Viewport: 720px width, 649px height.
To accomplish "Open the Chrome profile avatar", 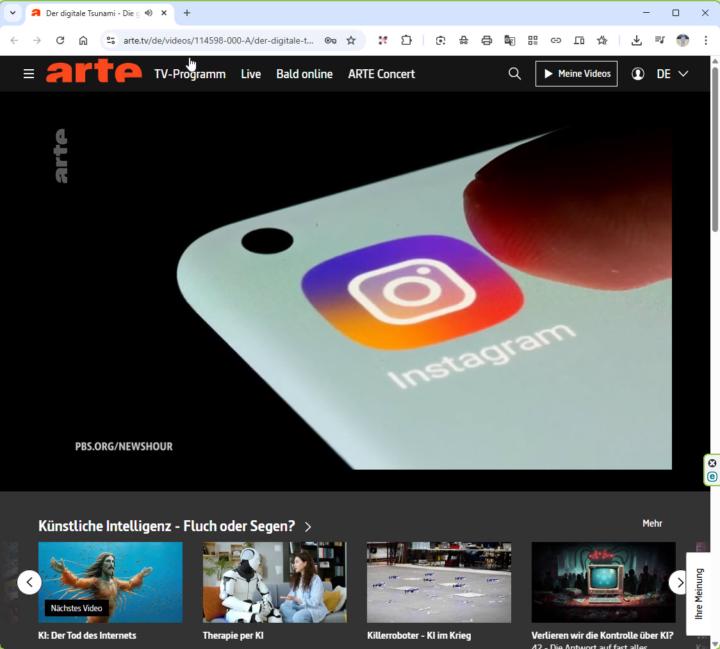I will pos(683,40).
